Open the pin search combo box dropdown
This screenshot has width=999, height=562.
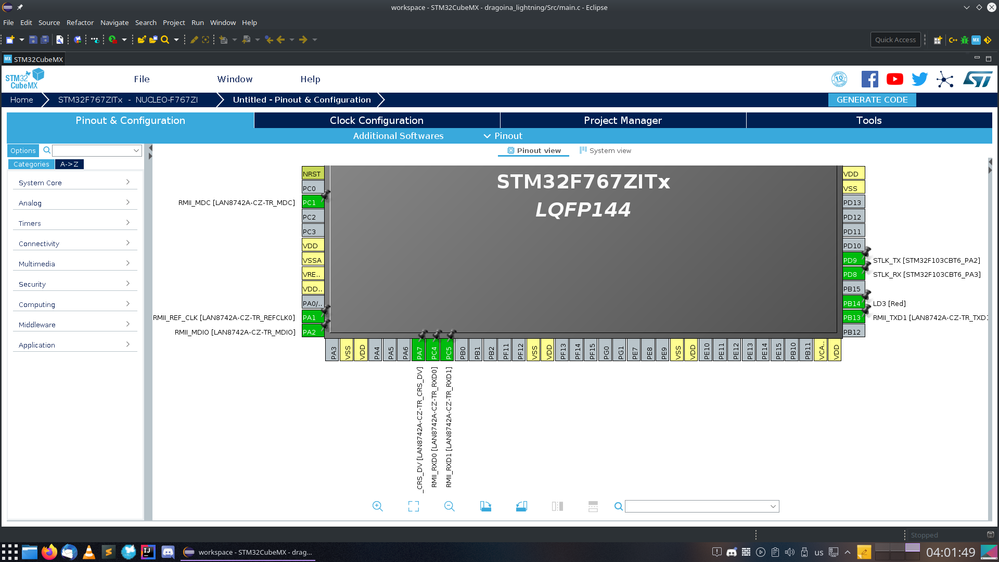pyautogui.click(x=773, y=507)
